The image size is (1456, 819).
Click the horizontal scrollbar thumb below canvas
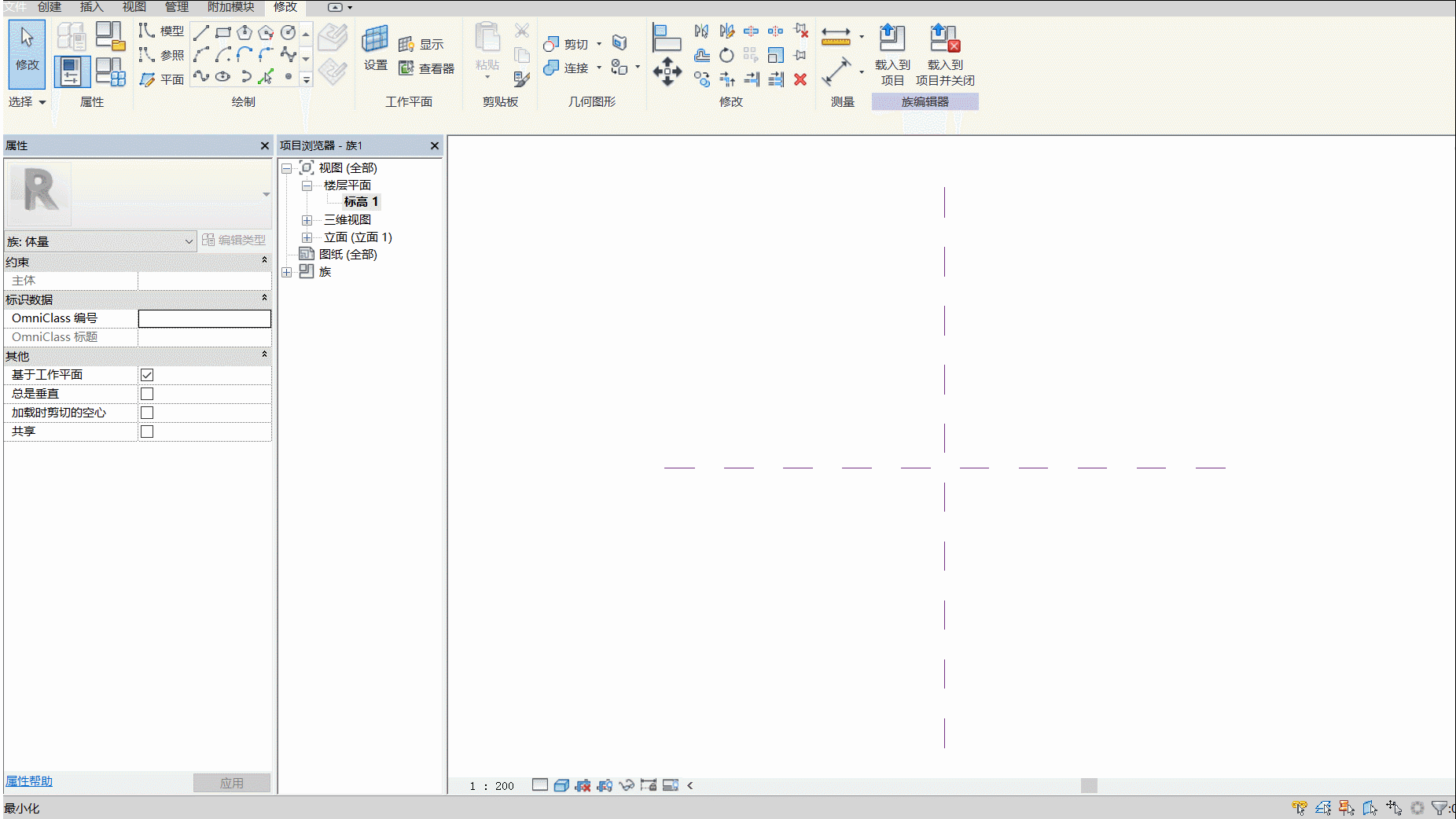pyautogui.click(x=1089, y=785)
